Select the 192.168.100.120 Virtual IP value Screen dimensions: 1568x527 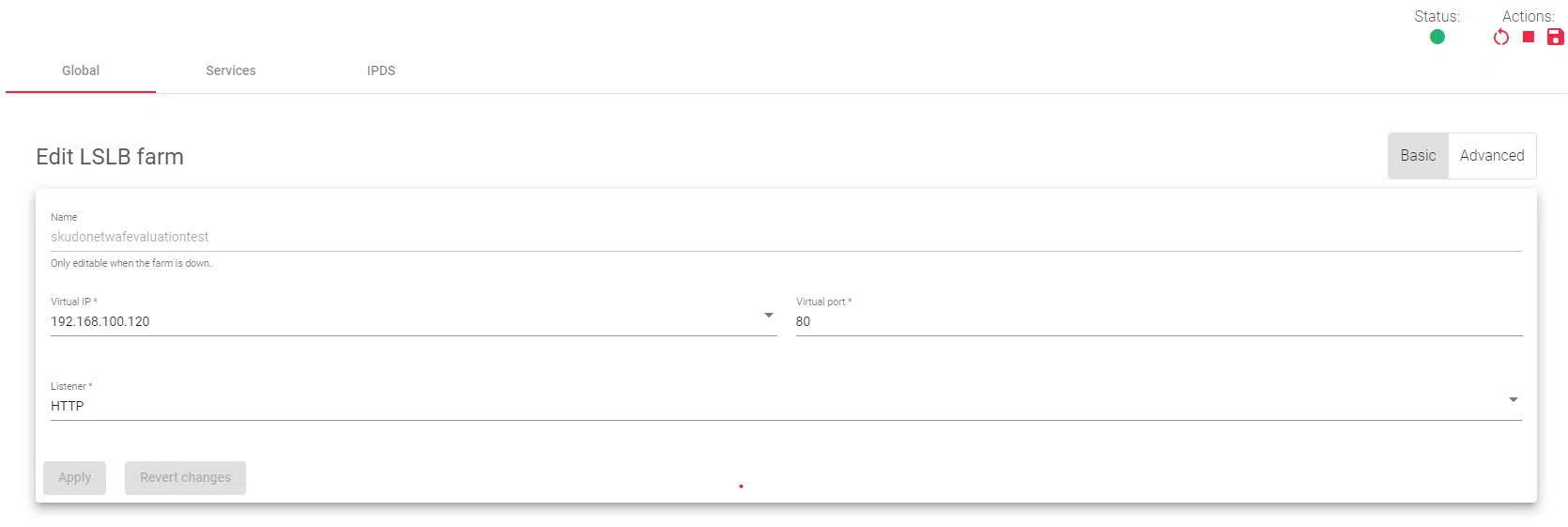100,321
